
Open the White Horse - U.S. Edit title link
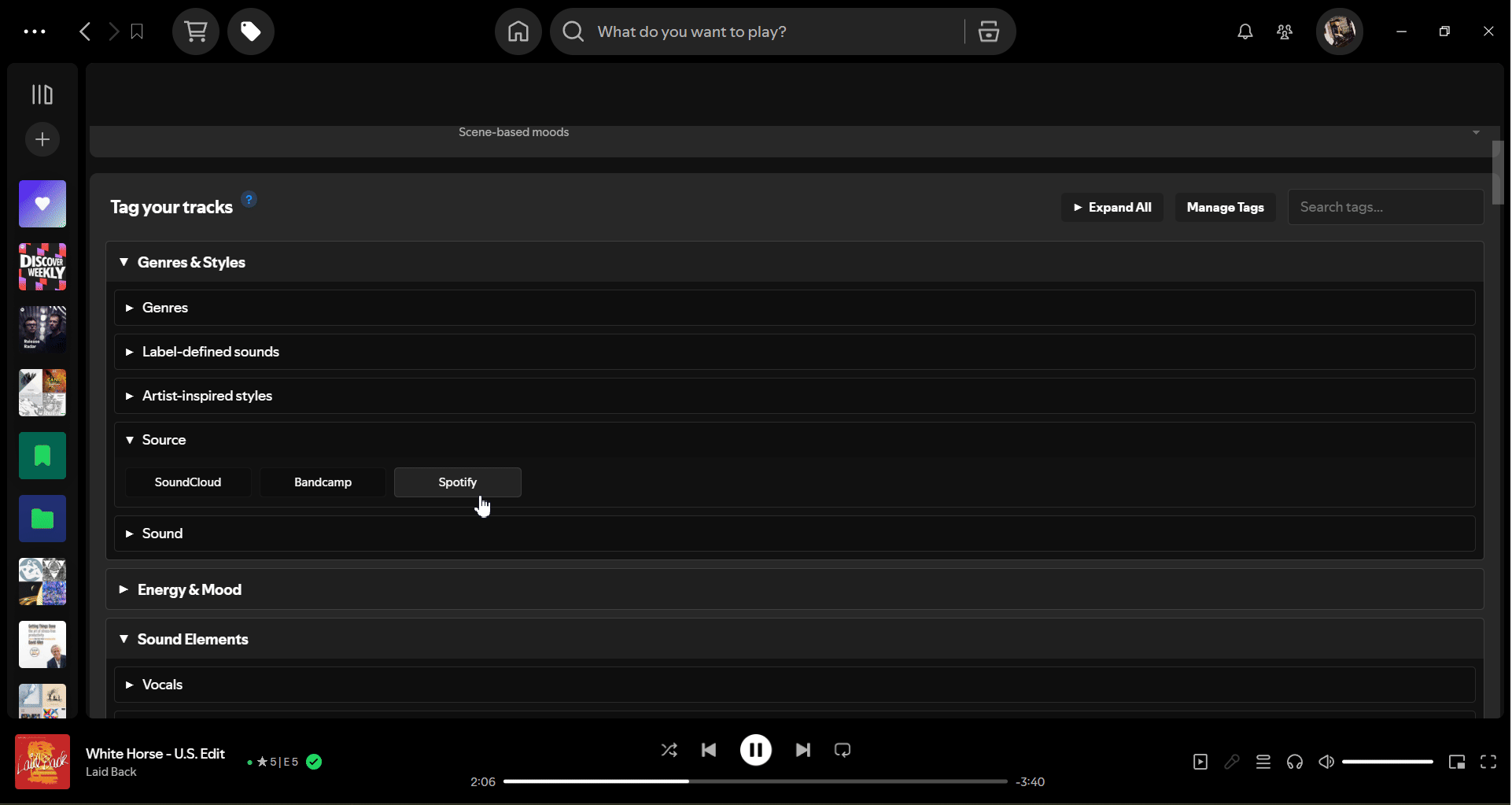[155, 754]
